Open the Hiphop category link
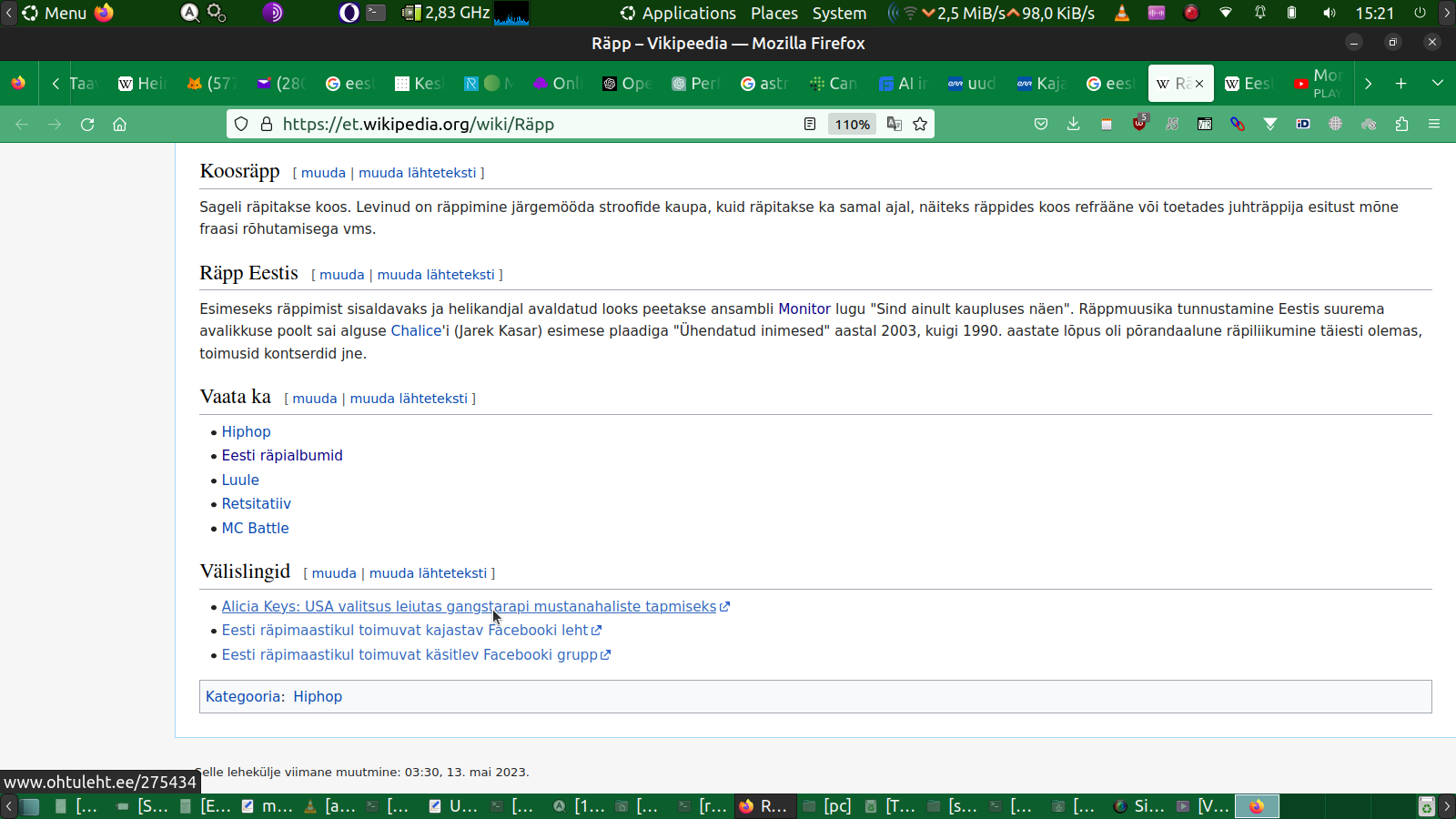This screenshot has width=1456, height=819. (x=318, y=697)
